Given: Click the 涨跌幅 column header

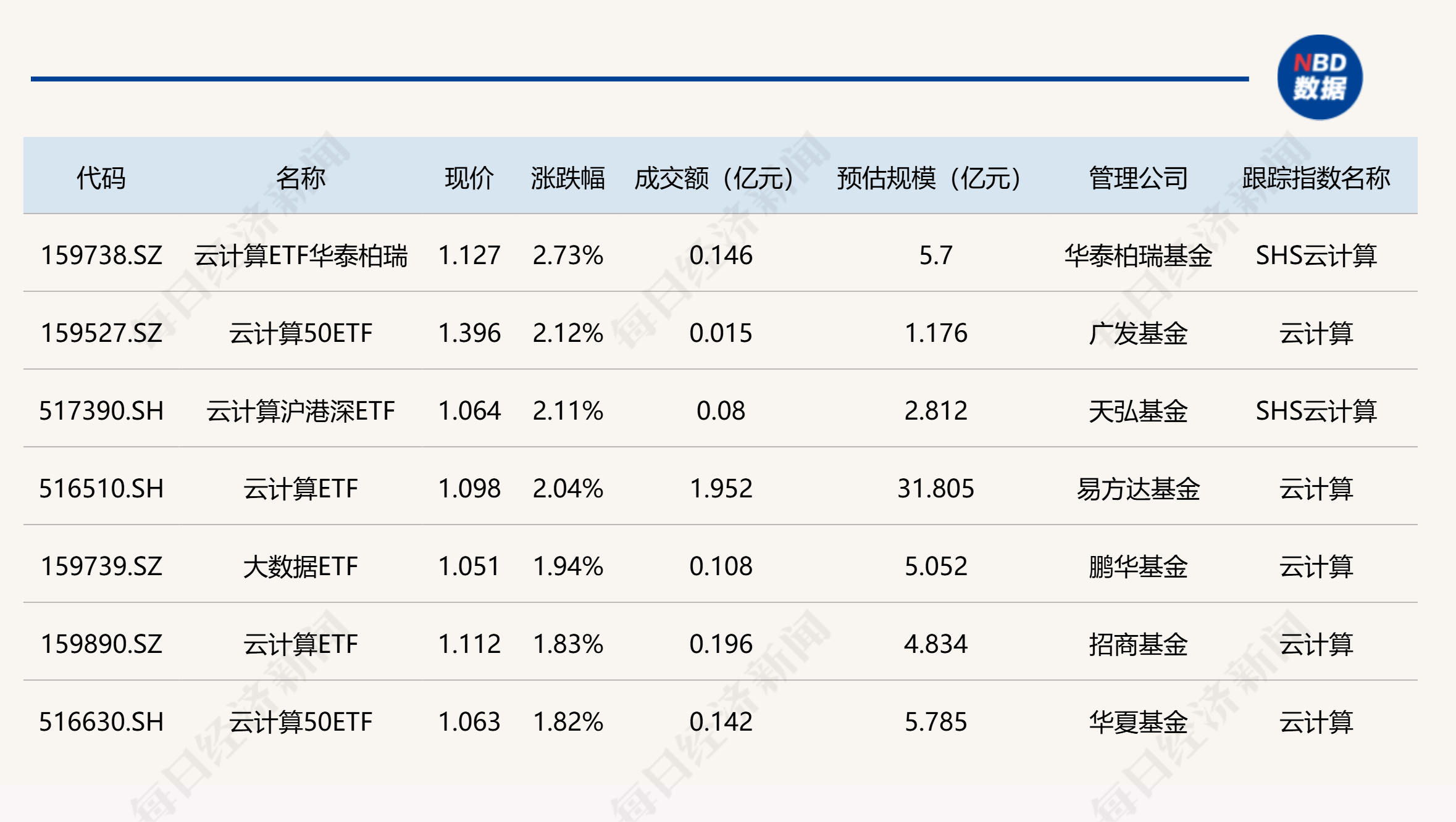Looking at the screenshot, I should (567, 178).
